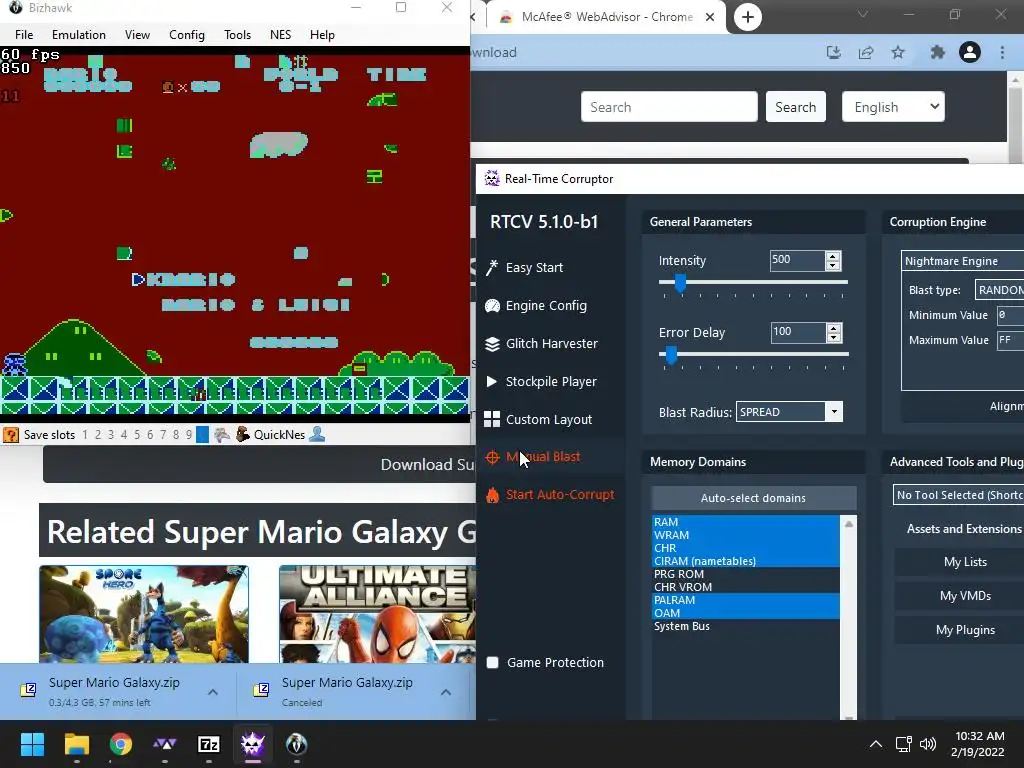The width and height of the screenshot is (1024, 768).
Task: Select save slot 3 in Bizhawk
Action: [111, 435]
